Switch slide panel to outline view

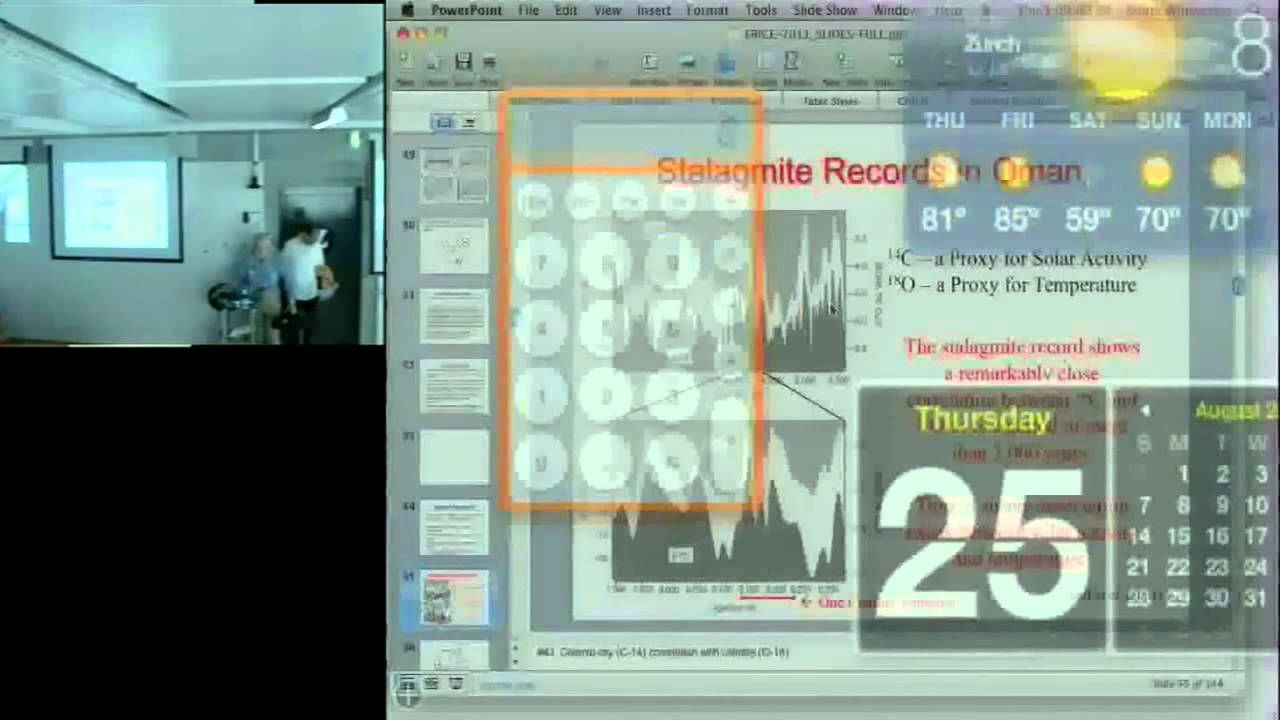[x=468, y=122]
